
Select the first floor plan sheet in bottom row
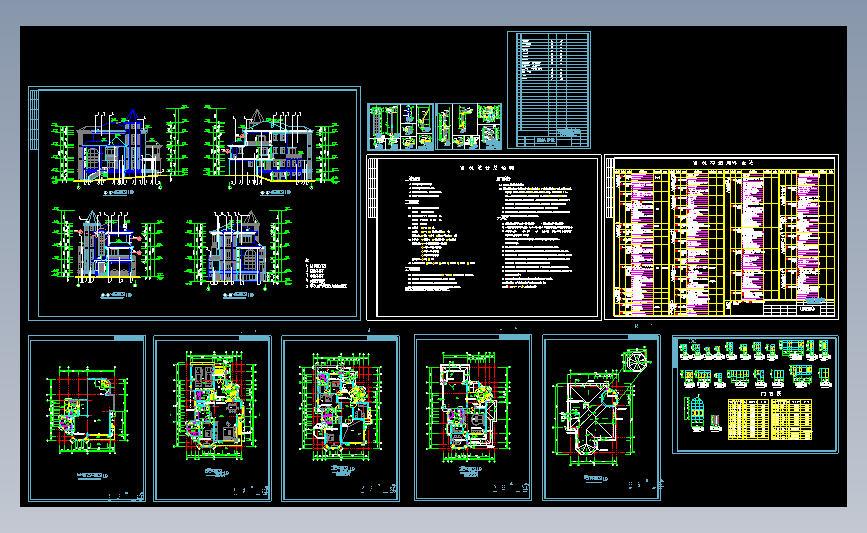click(x=87, y=418)
